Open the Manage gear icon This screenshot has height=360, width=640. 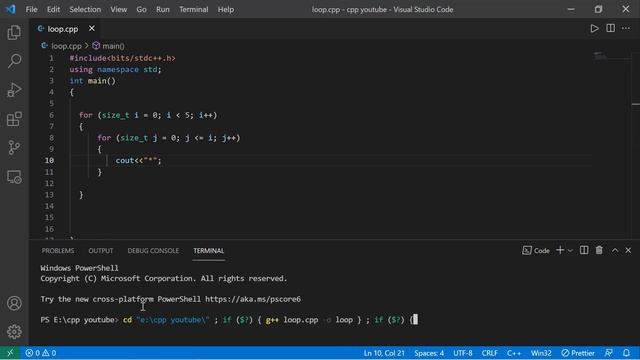click(x=14, y=332)
